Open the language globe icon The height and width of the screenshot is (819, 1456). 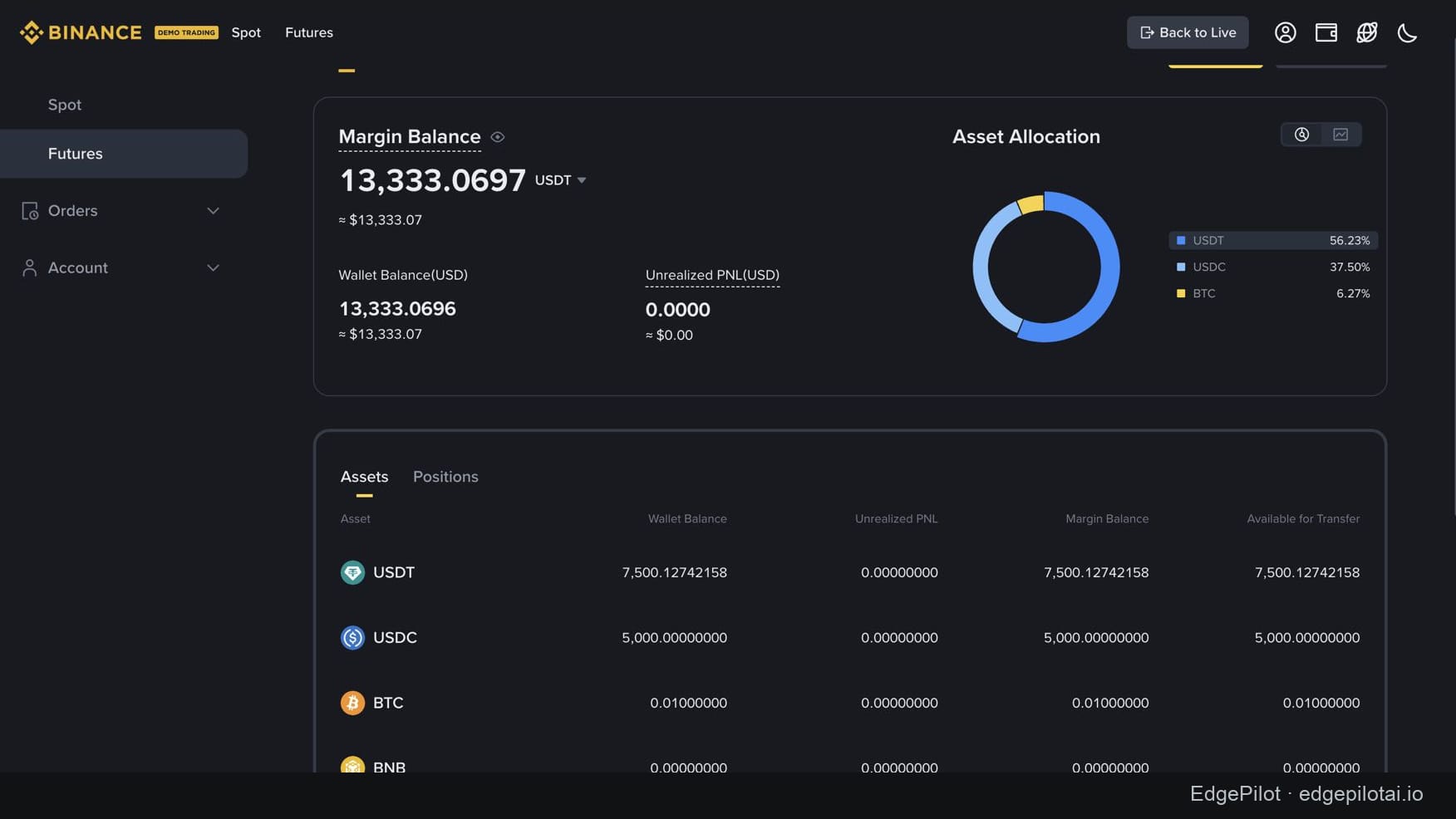[x=1366, y=32]
